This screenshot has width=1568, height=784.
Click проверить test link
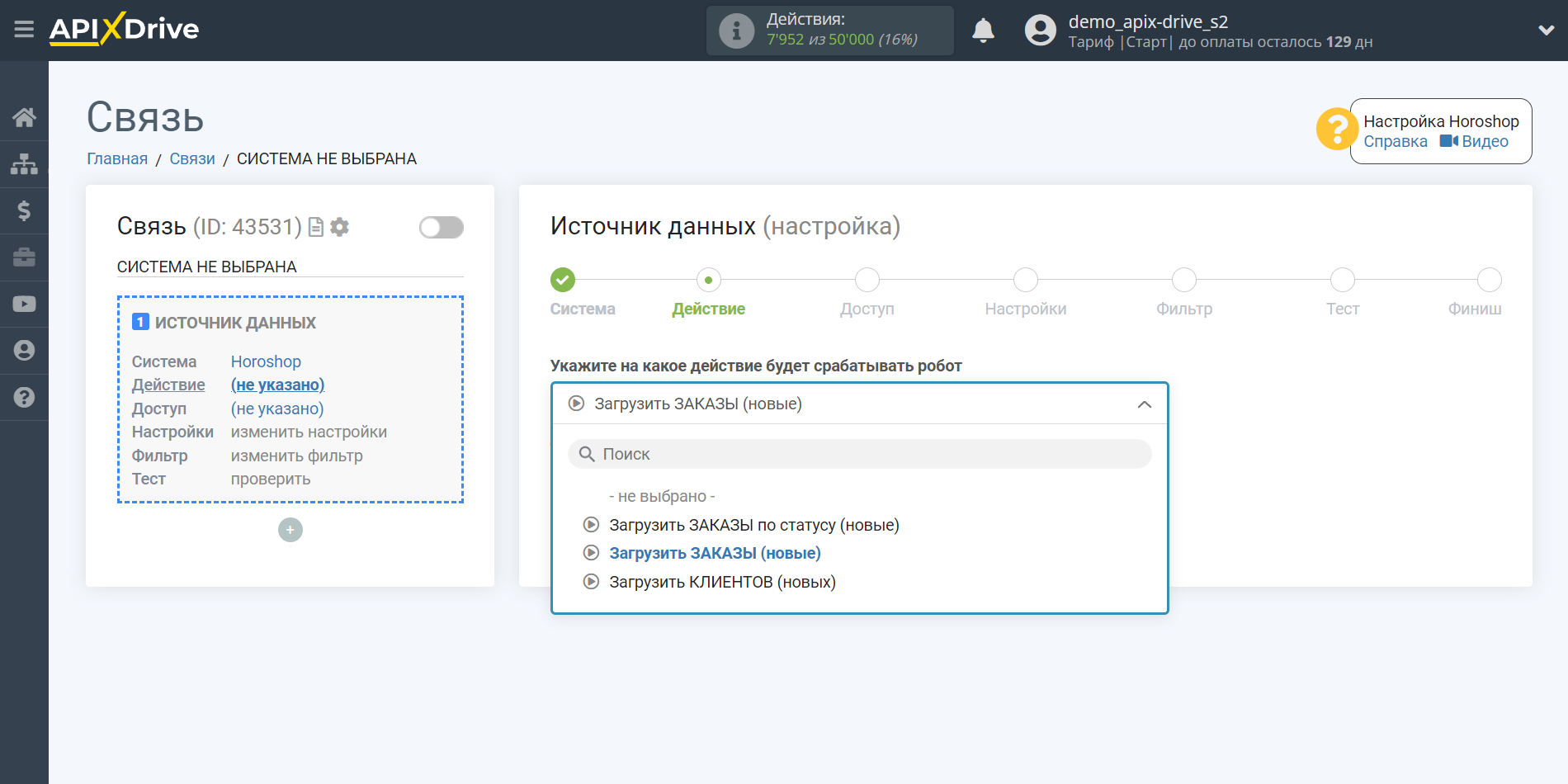(x=271, y=479)
